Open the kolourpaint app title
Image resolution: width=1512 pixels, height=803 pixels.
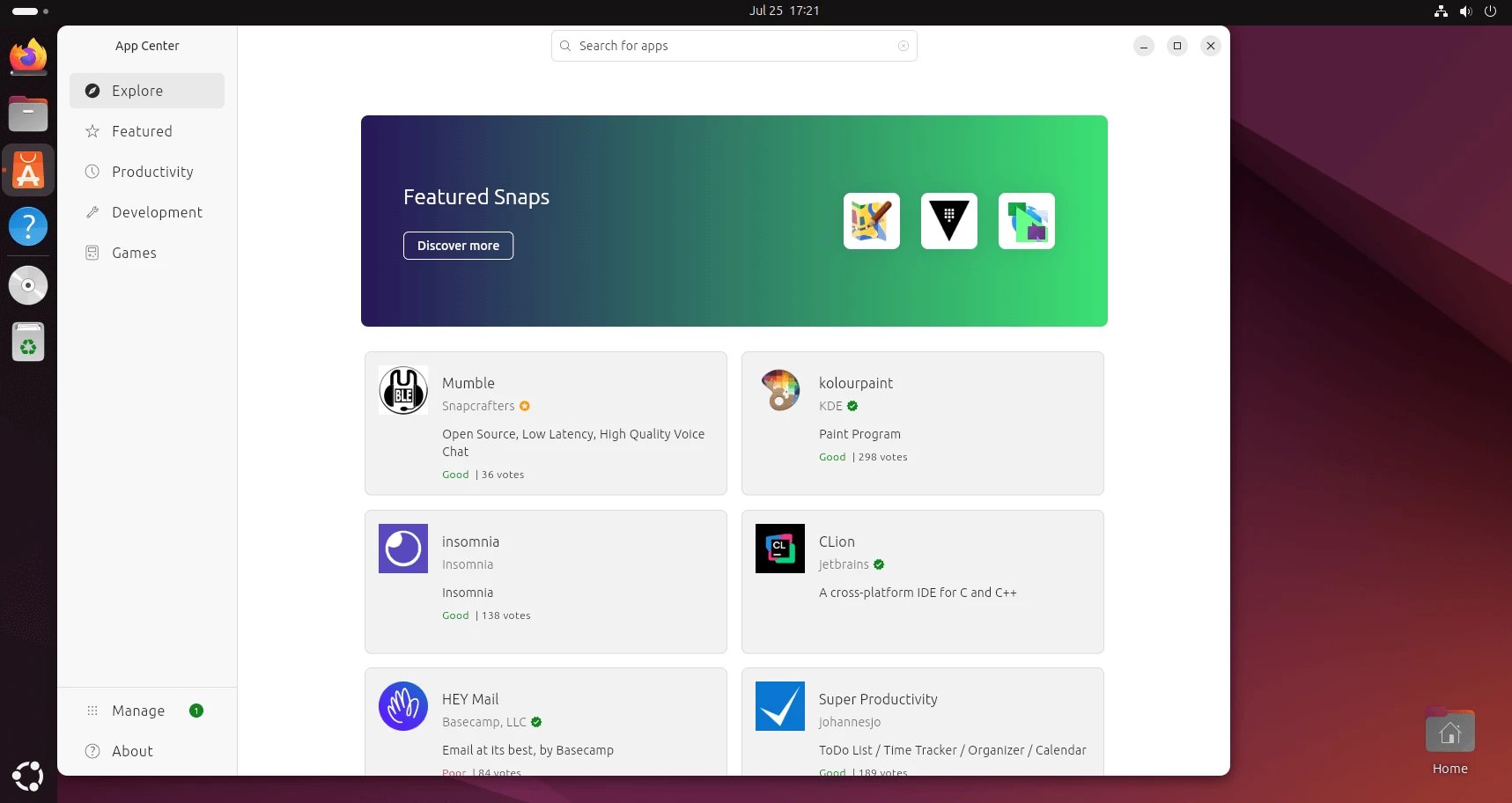pyautogui.click(x=856, y=383)
